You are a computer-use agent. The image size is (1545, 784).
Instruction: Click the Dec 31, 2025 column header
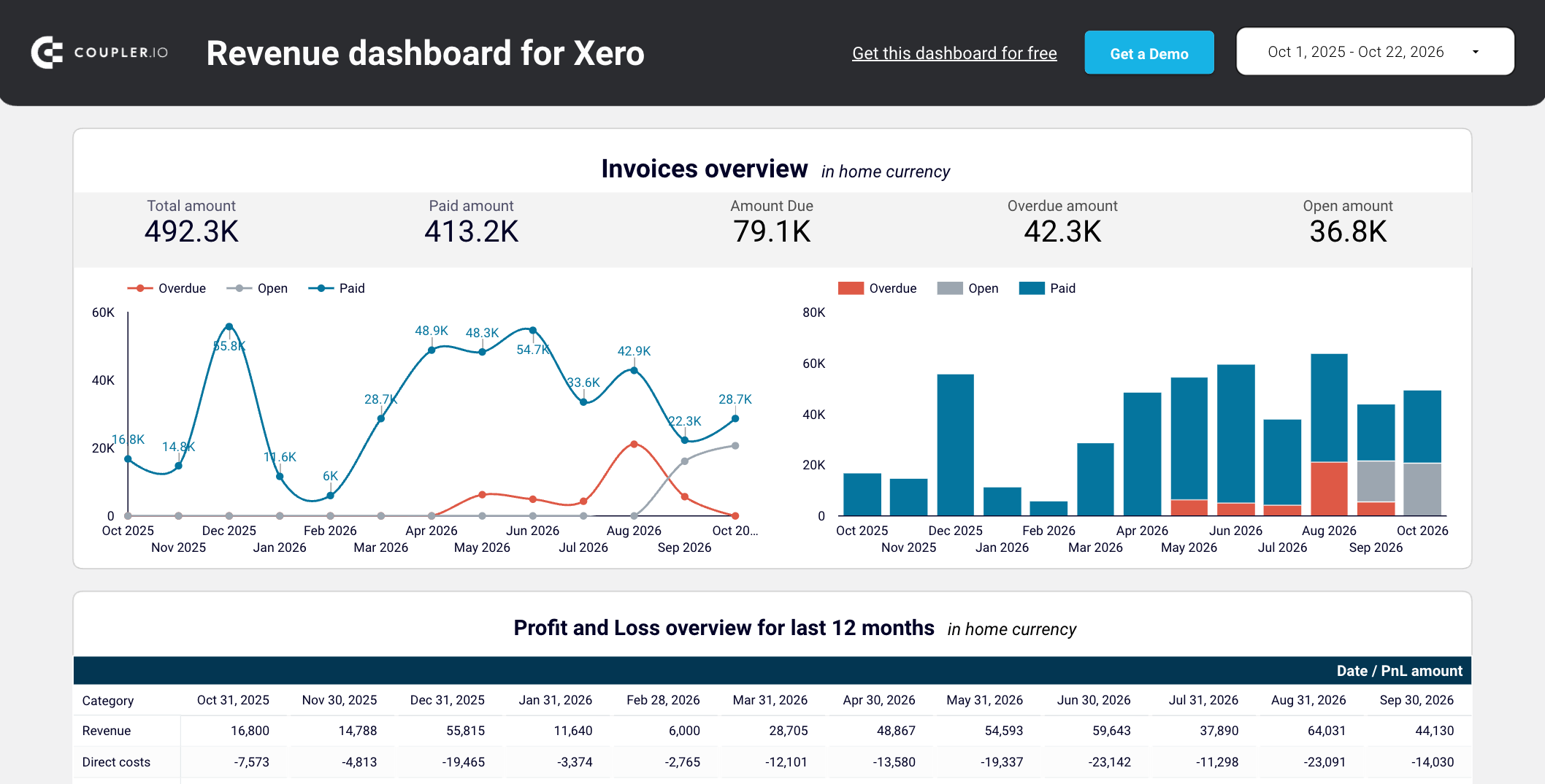pyautogui.click(x=448, y=700)
